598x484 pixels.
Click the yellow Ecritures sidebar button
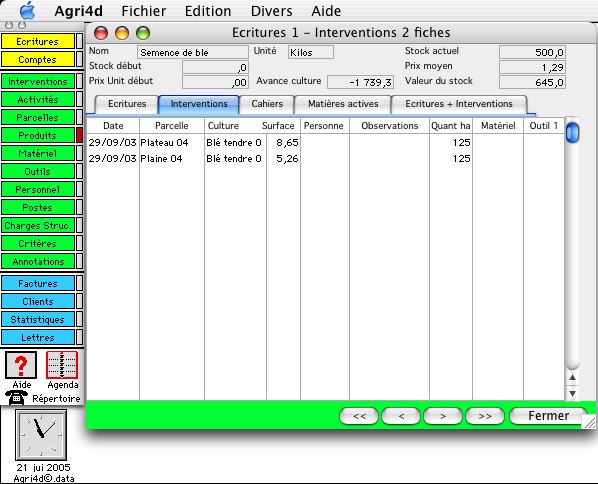(x=37, y=41)
